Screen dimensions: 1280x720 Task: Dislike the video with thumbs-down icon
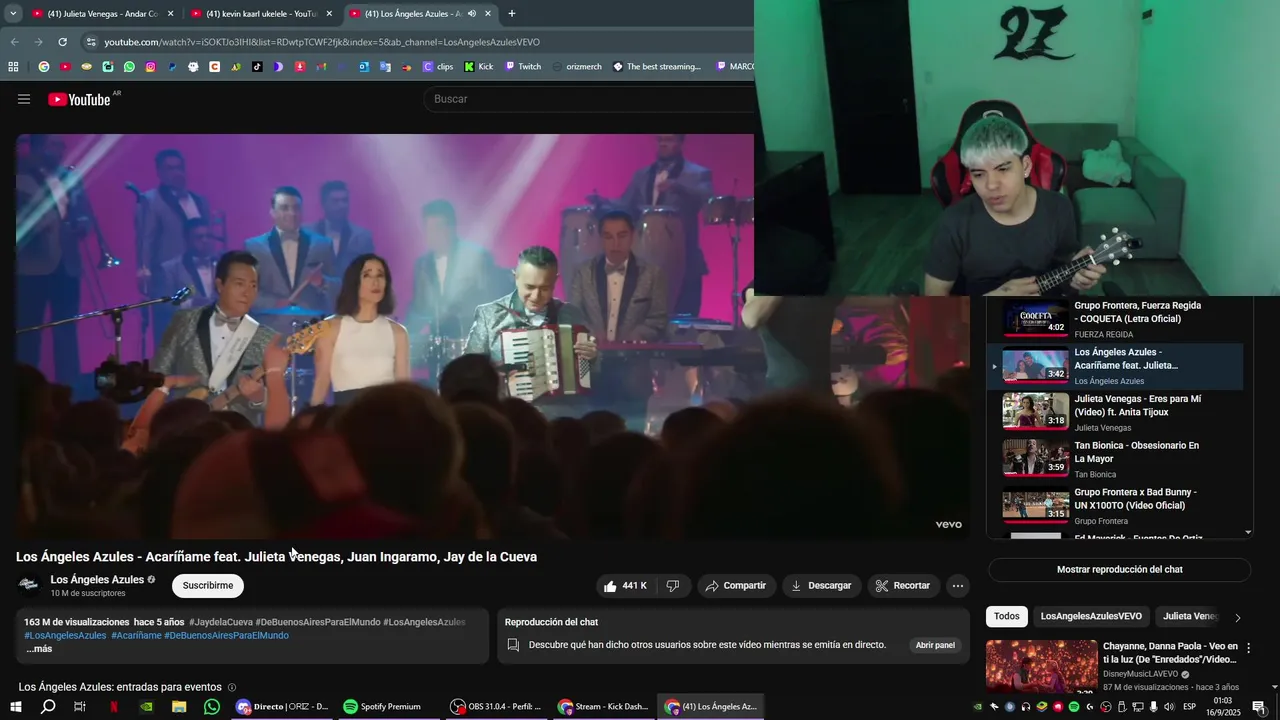pos(673,586)
